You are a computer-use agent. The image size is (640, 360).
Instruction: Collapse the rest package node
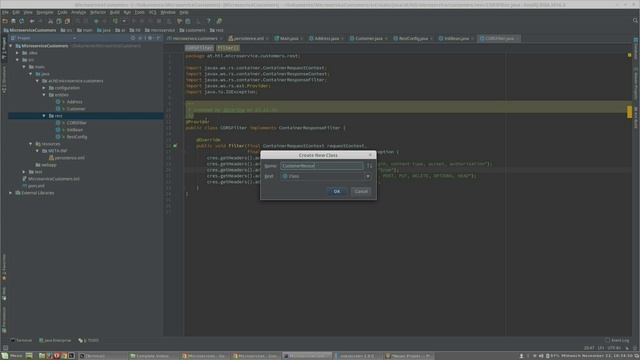[x=44, y=116]
